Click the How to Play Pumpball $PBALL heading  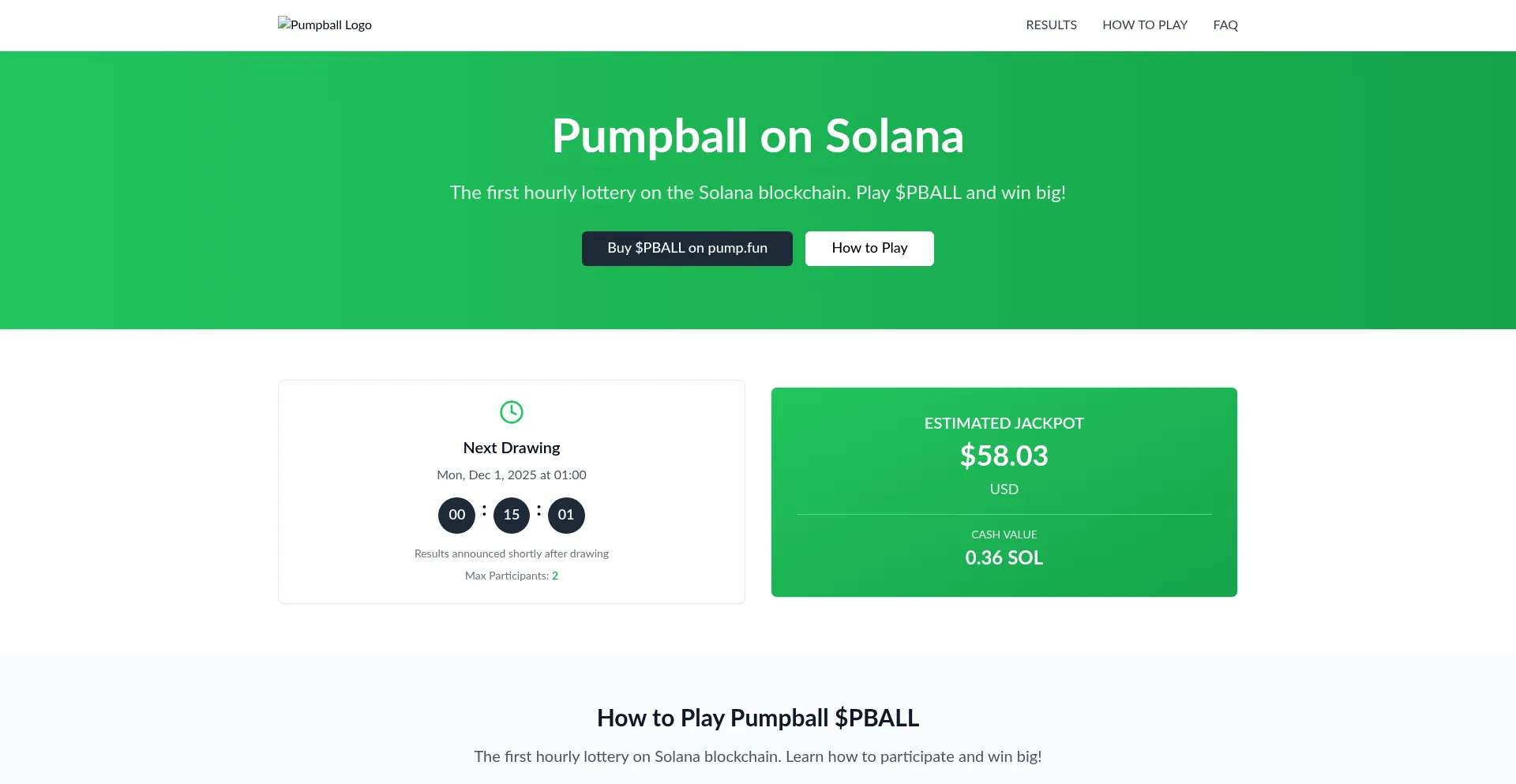click(758, 718)
